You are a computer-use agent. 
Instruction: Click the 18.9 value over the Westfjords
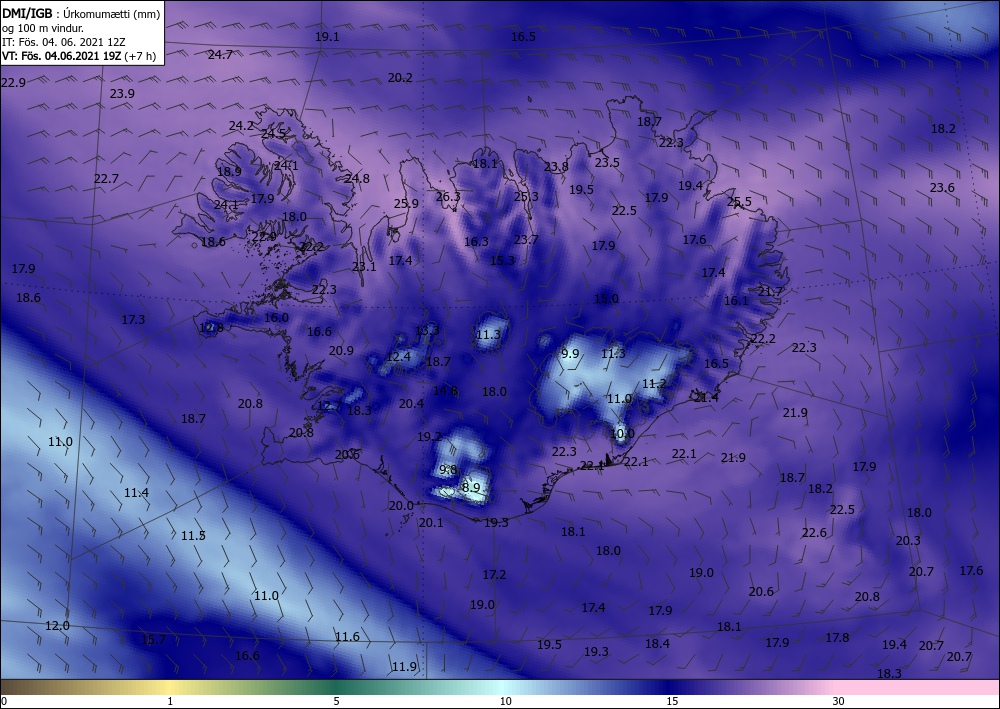click(229, 172)
